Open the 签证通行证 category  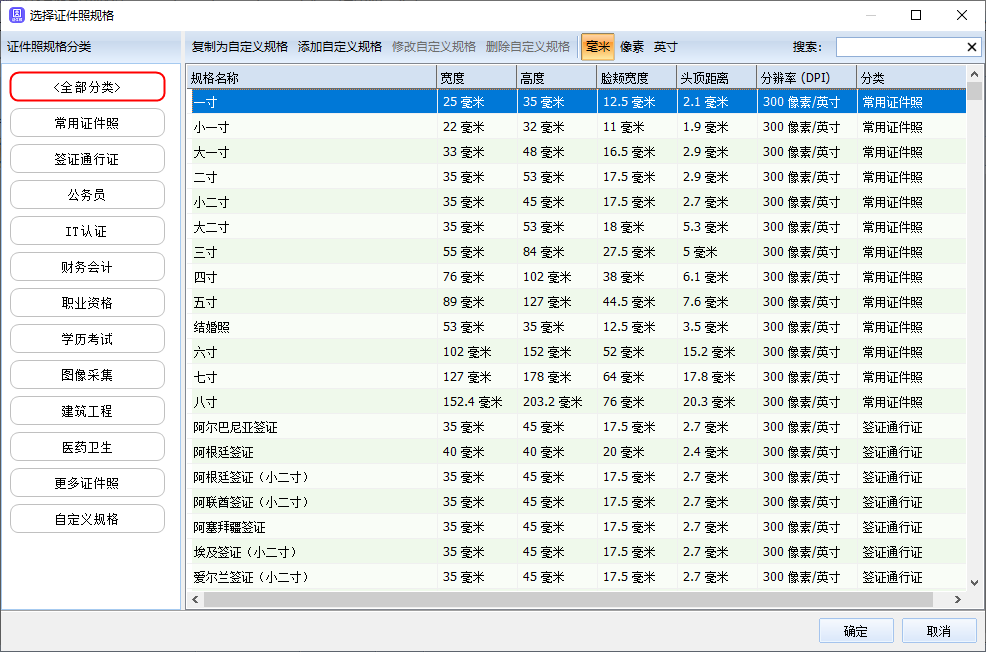87,159
